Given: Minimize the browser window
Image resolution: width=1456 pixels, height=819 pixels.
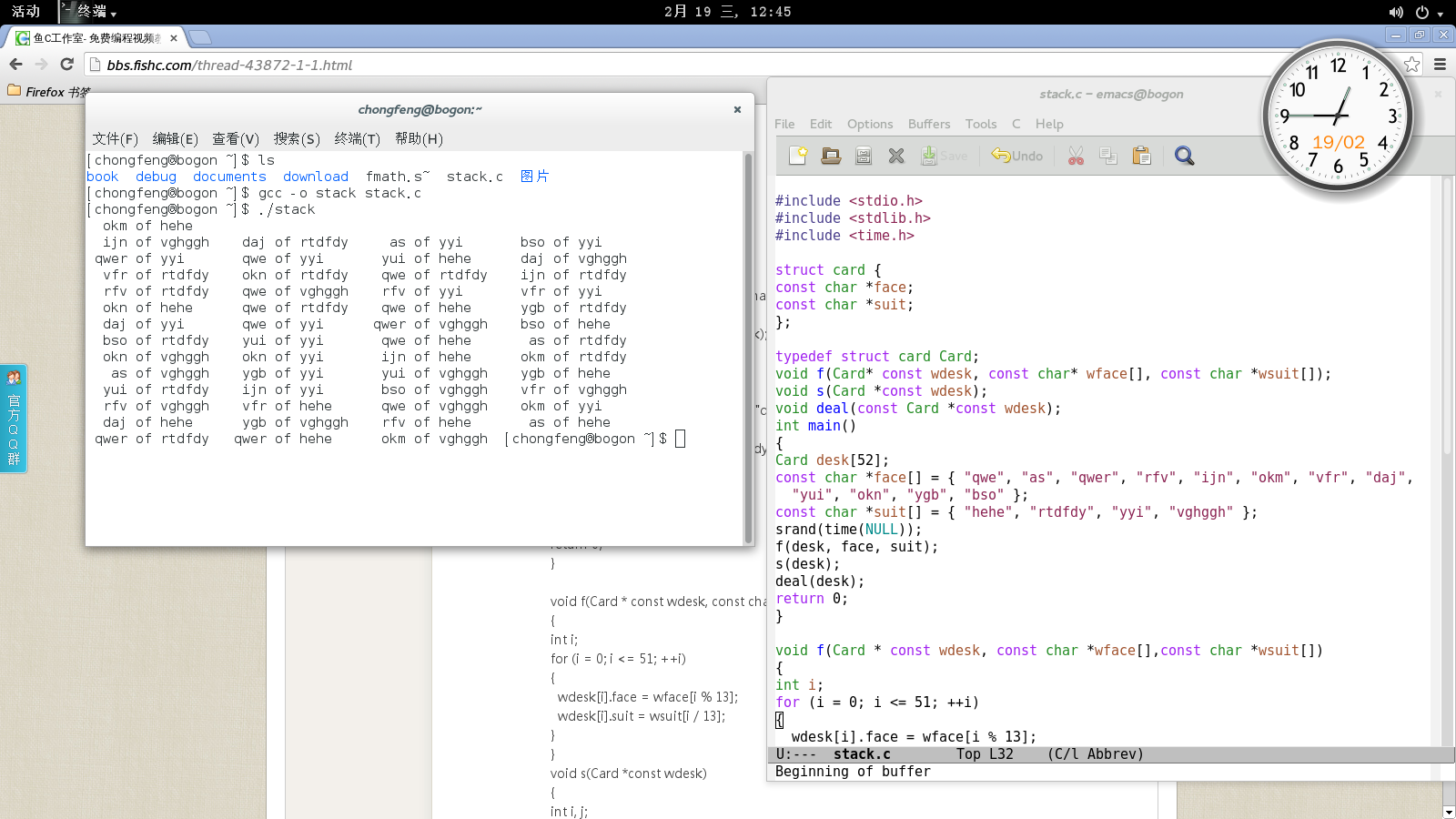Looking at the screenshot, I should (x=1395, y=35).
